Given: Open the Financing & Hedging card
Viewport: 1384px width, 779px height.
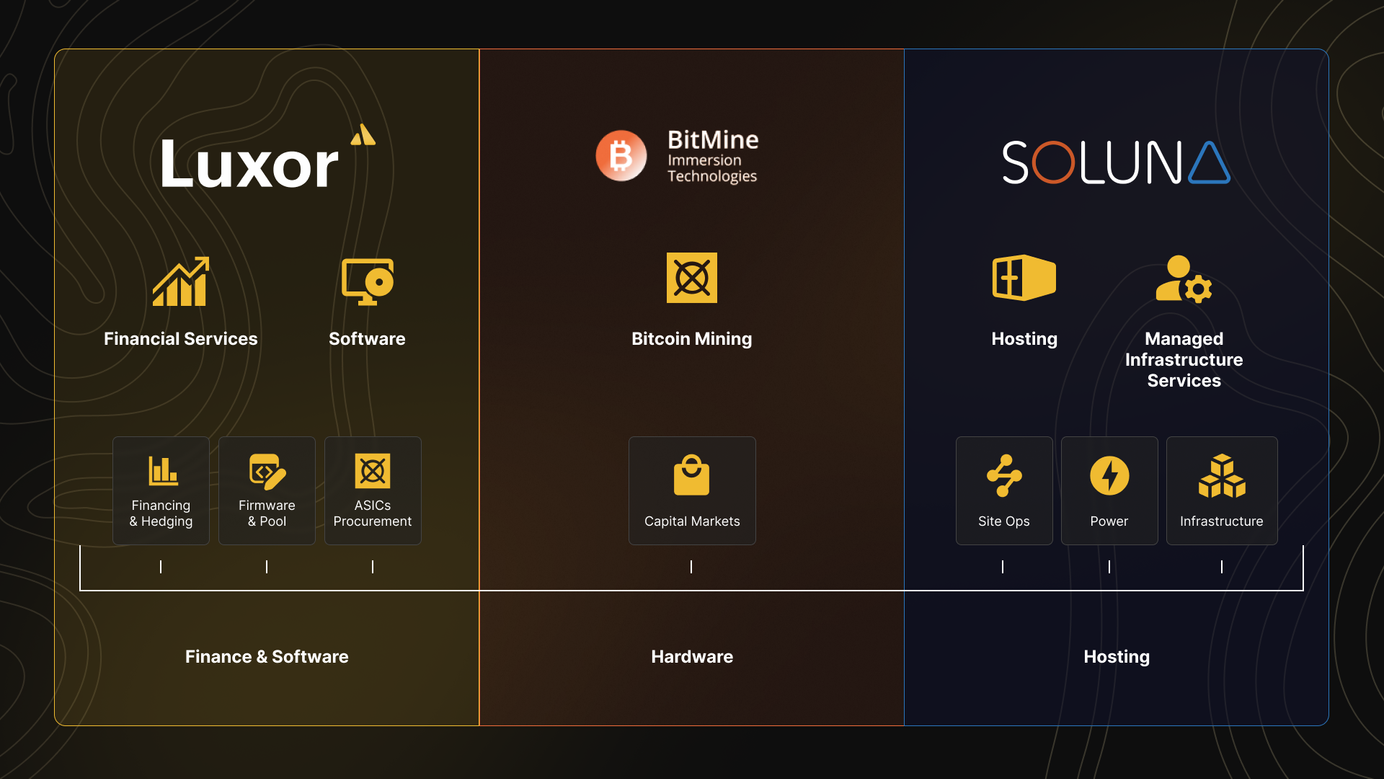Looking at the screenshot, I should (x=161, y=491).
